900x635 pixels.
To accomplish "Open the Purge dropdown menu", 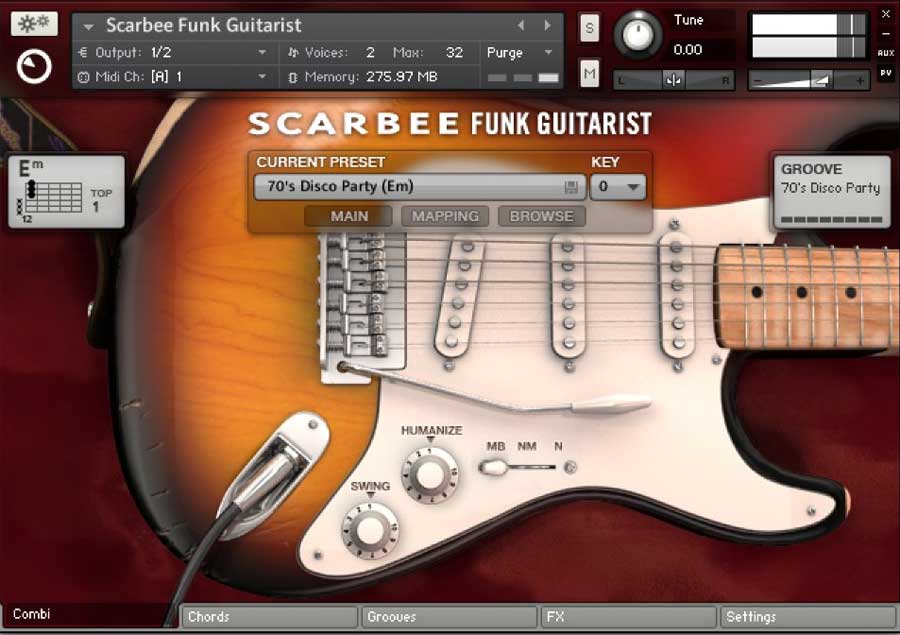I will point(520,52).
